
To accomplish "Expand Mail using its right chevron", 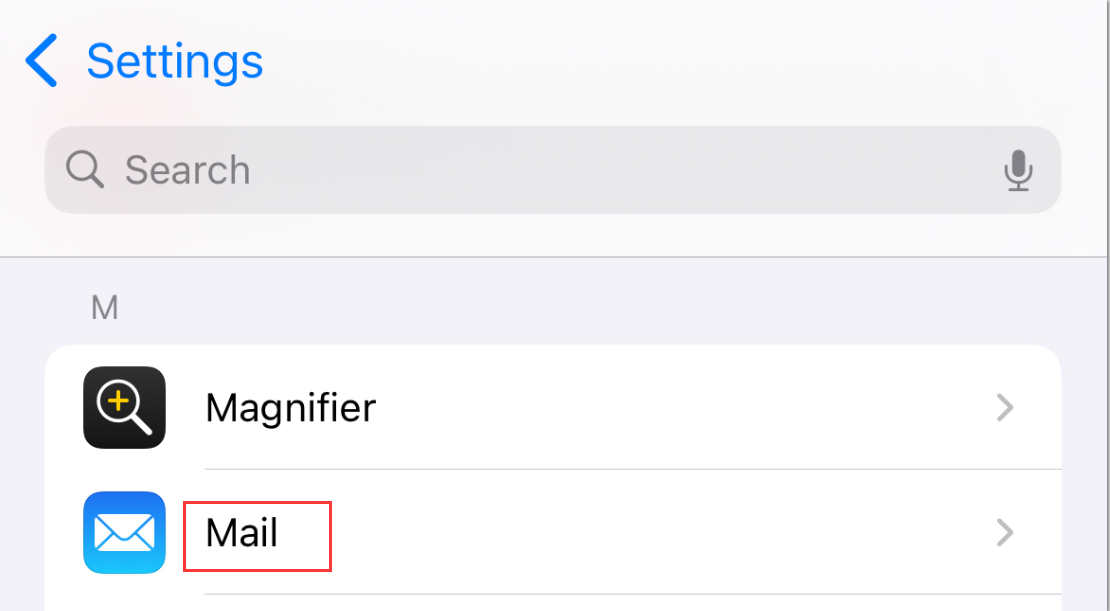I will pyautogui.click(x=1005, y=533).
